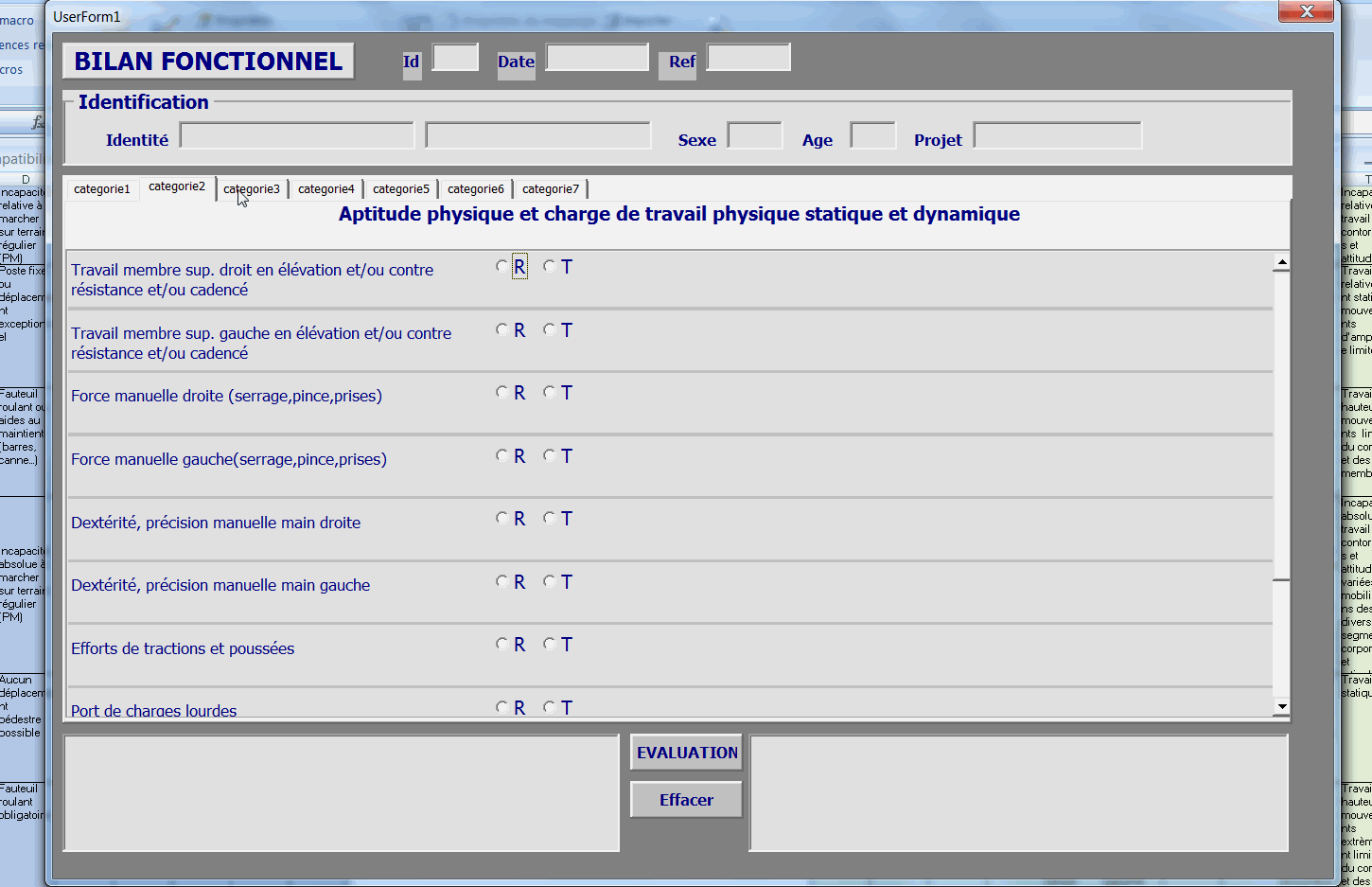Select T for Travail membre sup. gauche
Image resolution: width=1372 pixels, height=887 pixels.
(550, 330)
